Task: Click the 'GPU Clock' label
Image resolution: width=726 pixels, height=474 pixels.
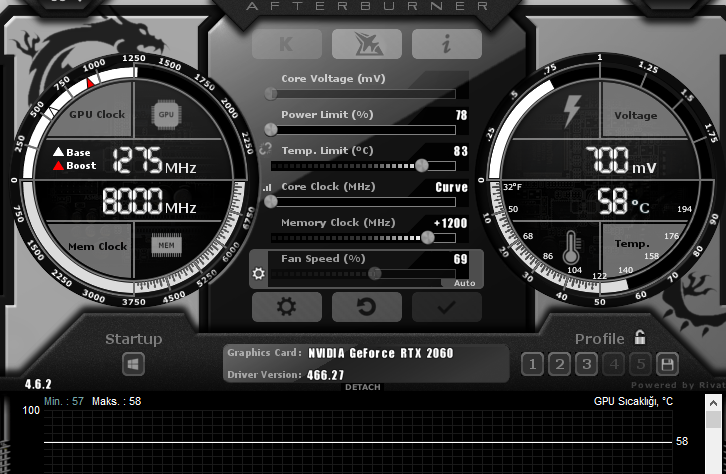Action: (97, 114)
